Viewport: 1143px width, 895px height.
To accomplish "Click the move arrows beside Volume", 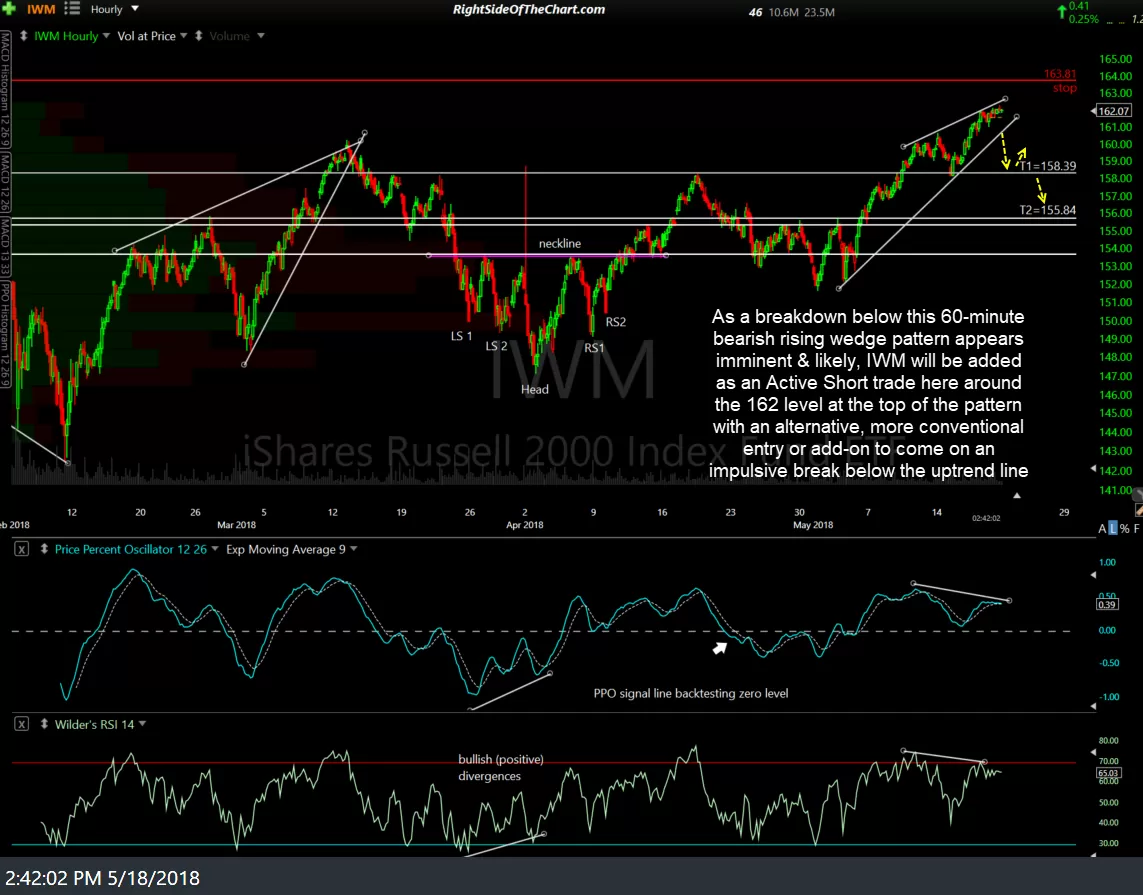I will coord(198,36).
